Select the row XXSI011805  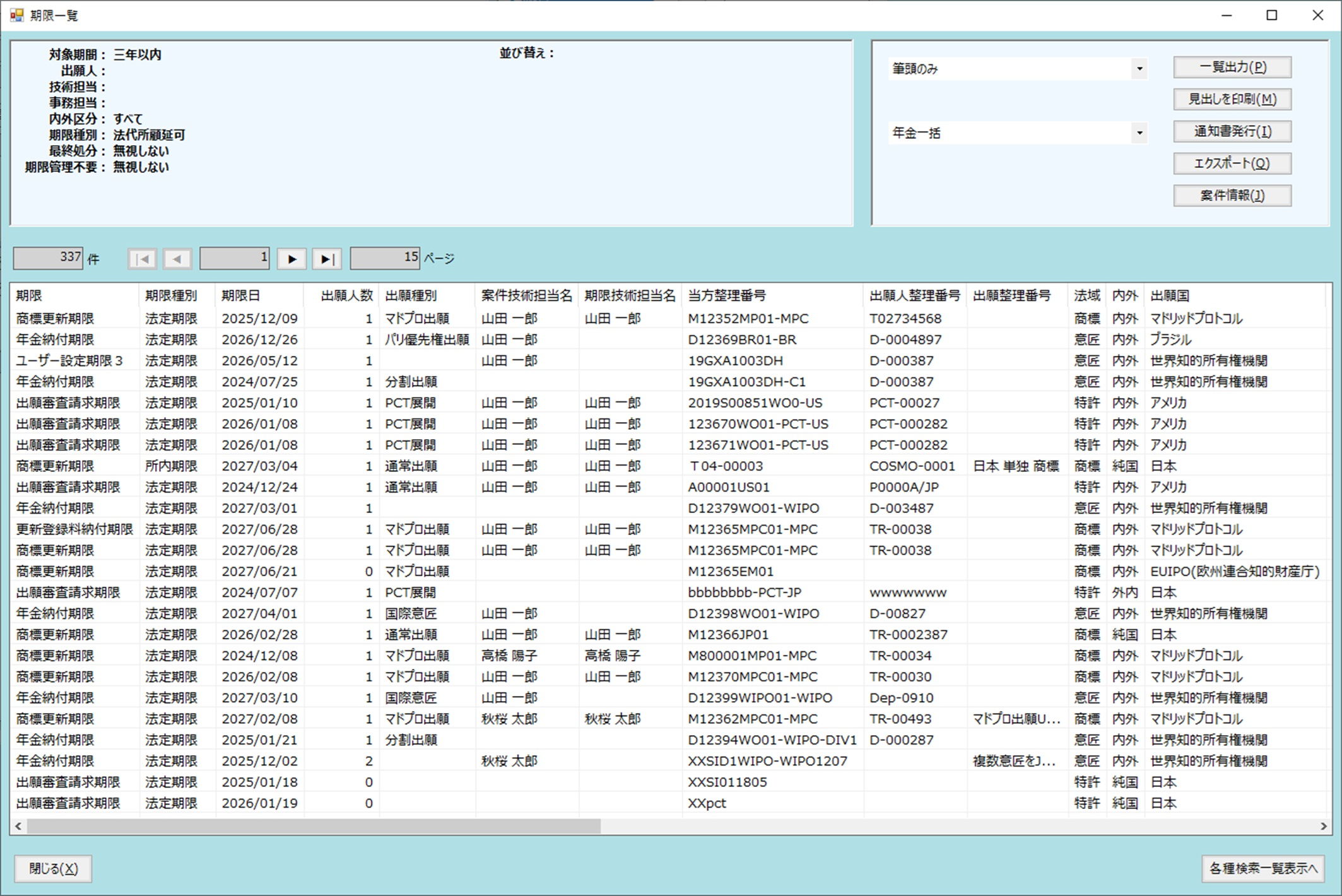click(x=669, y=782)
